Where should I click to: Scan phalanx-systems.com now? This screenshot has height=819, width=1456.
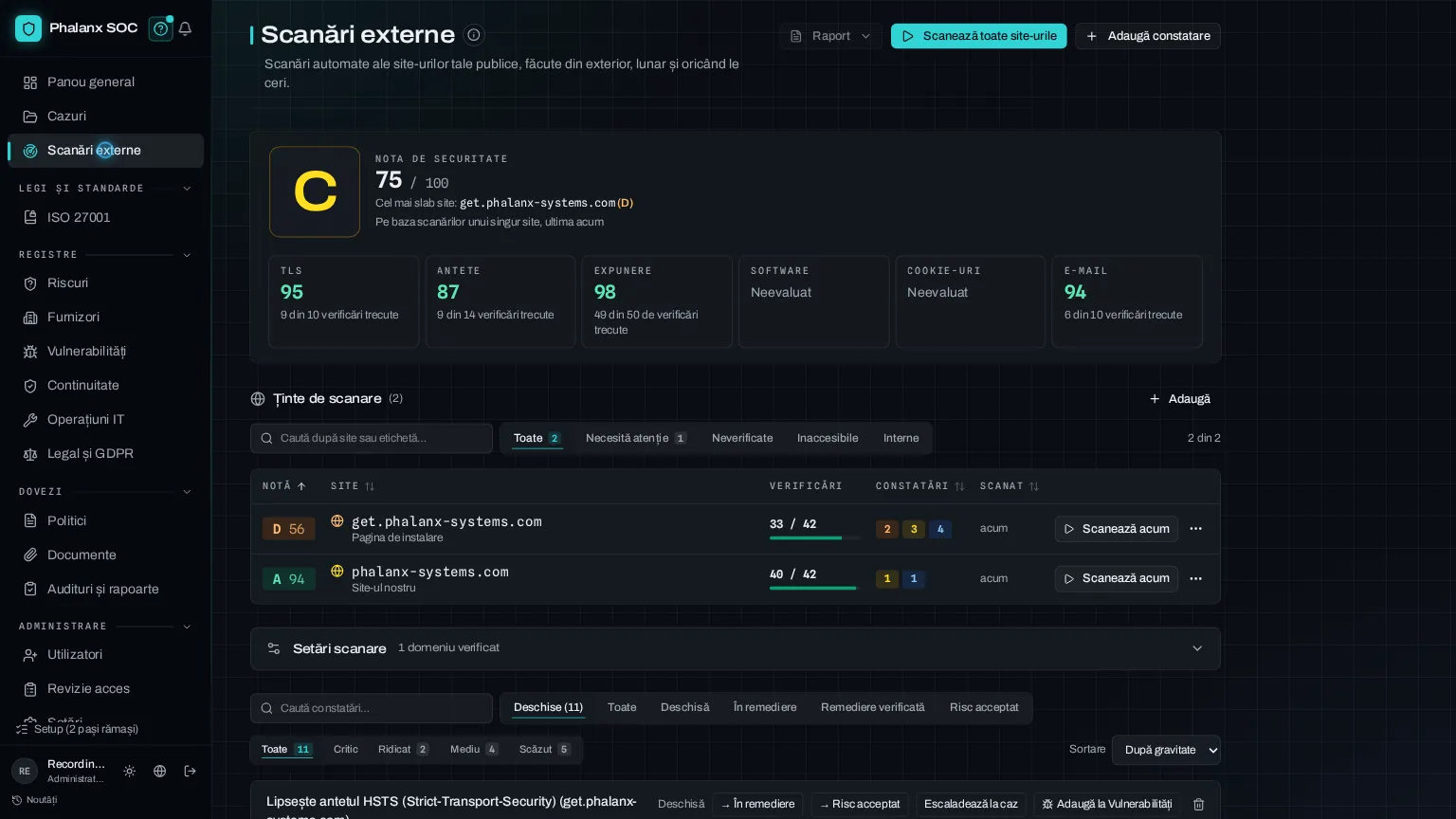coord(1117,578)
